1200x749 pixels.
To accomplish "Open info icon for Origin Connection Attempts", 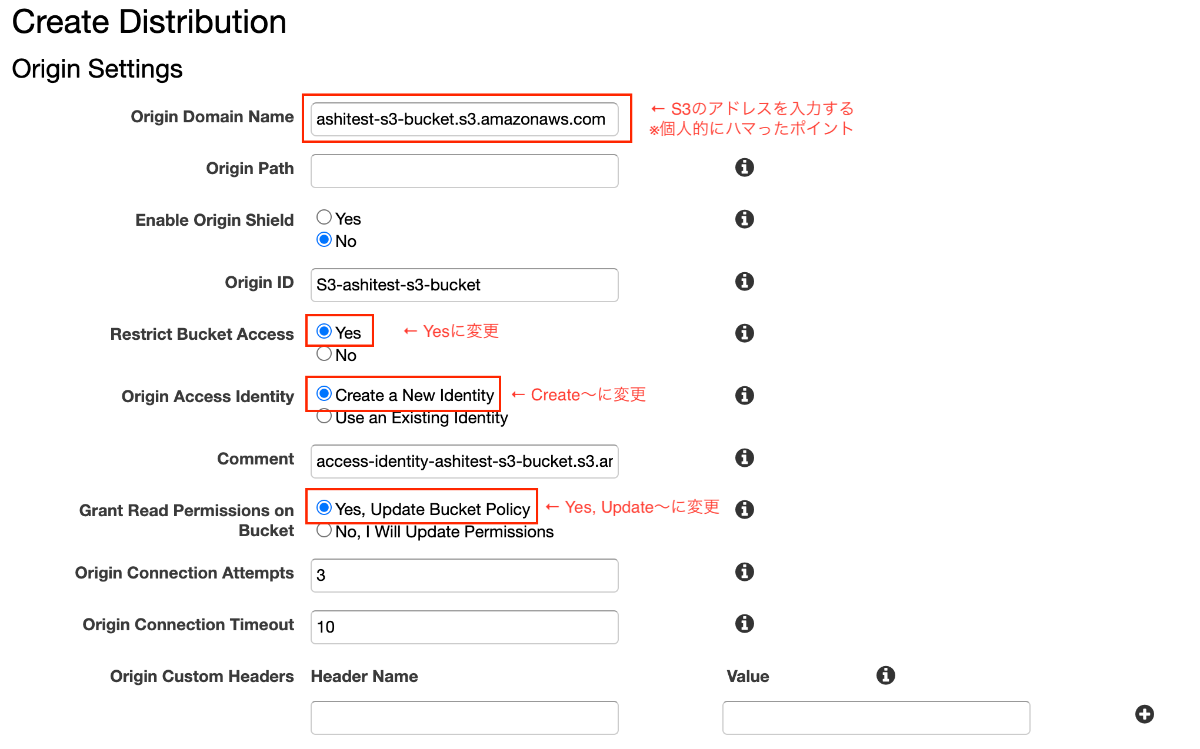I will pyautogui.click(x=744, y=572).
